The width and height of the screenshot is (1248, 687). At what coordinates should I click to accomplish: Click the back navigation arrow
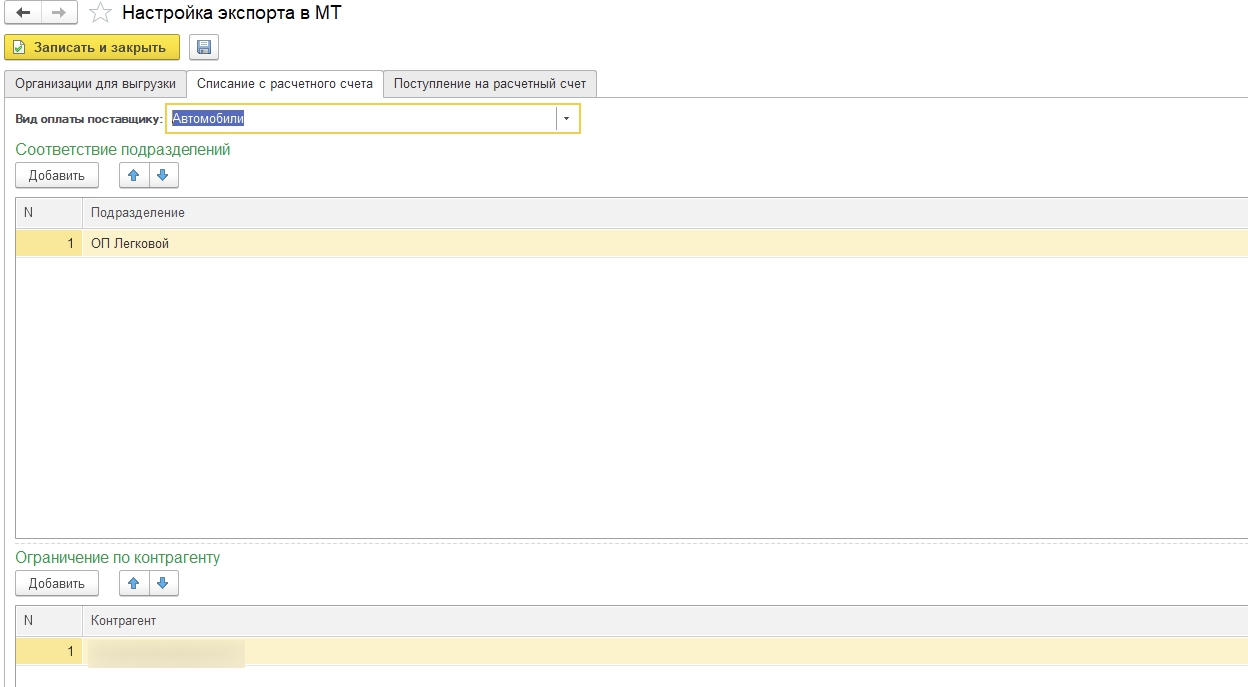coord(23,13)
